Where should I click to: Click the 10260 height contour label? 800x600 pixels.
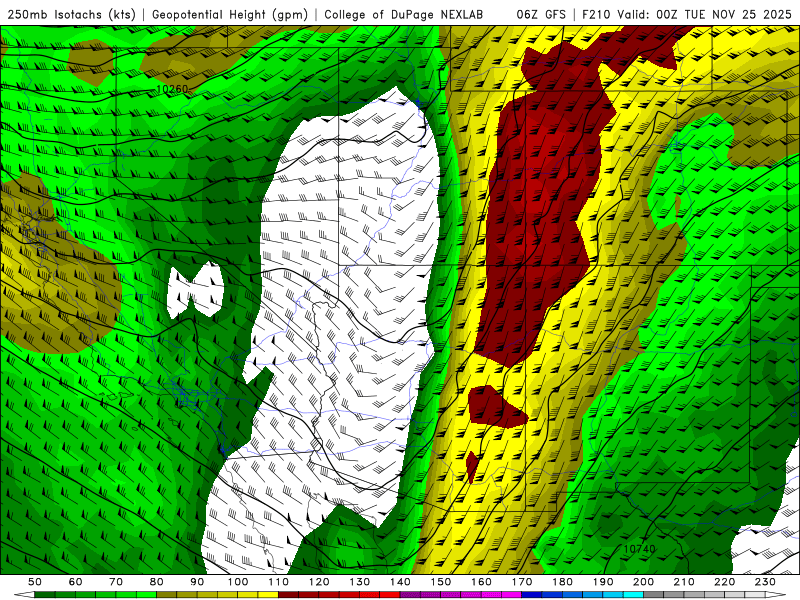point(172,89)
